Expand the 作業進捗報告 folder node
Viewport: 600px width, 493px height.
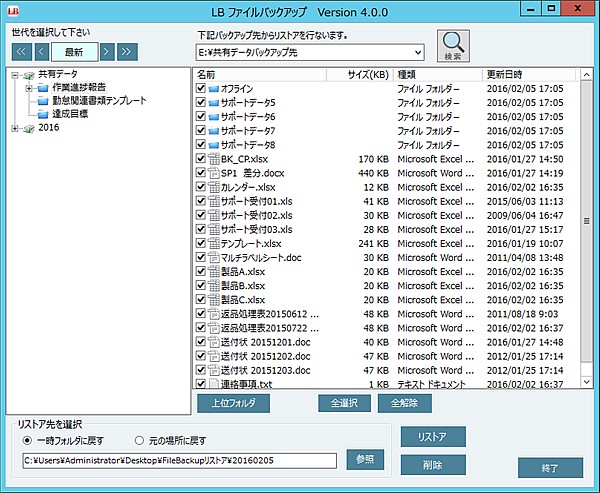point(30,88)
